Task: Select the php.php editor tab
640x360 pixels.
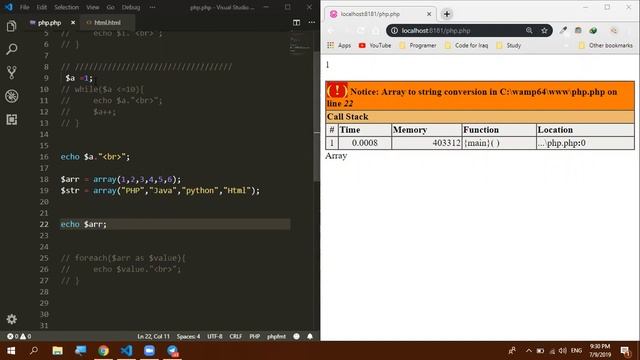Action: pyautogui.click(x=49, y=23)
